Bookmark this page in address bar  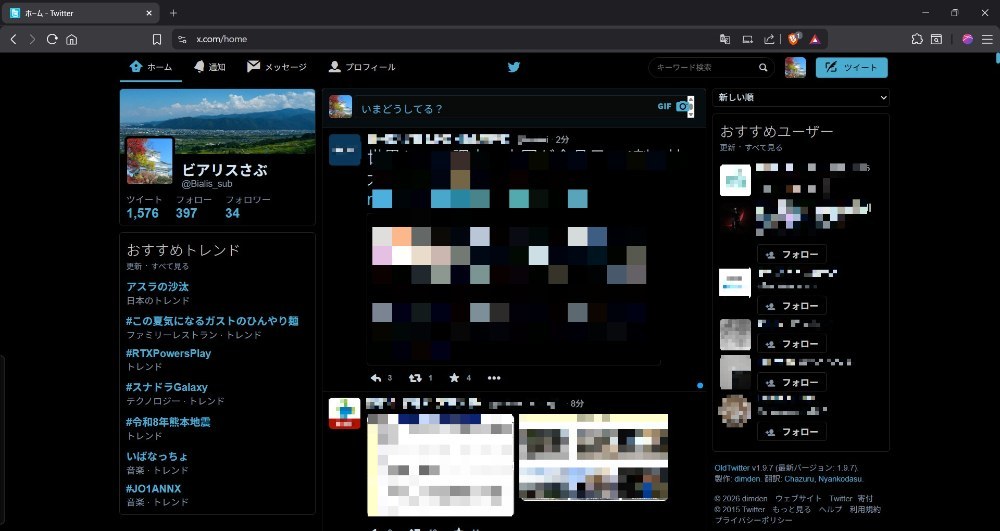(157, 40)
